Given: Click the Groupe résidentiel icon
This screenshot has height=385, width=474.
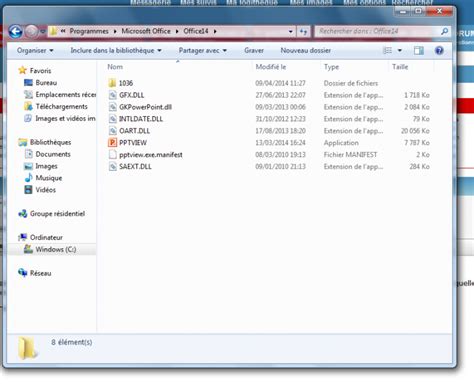Looking at the screenshot, I should [22, 214].
